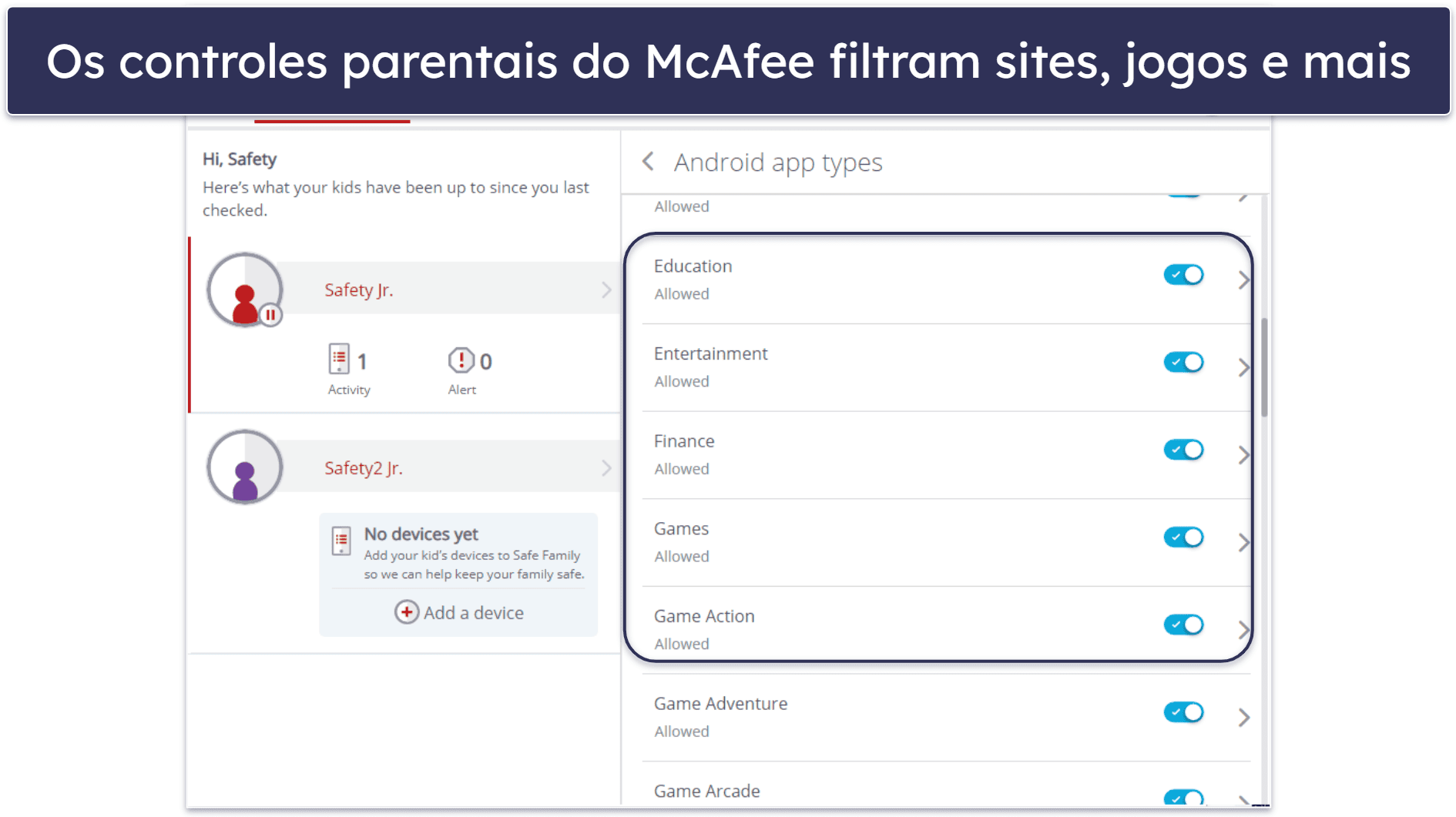Click the Game Action row label
Viewport: 1456px width, 817px height.
(704, 616)
